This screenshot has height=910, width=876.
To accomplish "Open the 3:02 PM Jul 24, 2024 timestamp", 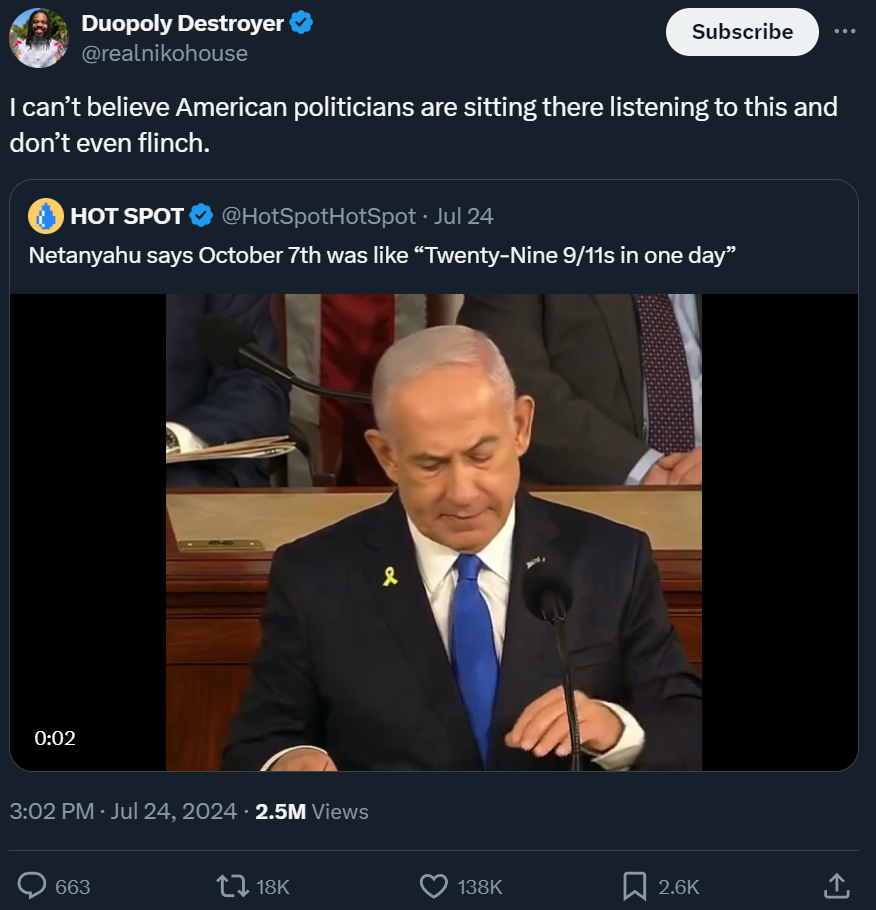I will pyautogui.click(x=123, y=811).
